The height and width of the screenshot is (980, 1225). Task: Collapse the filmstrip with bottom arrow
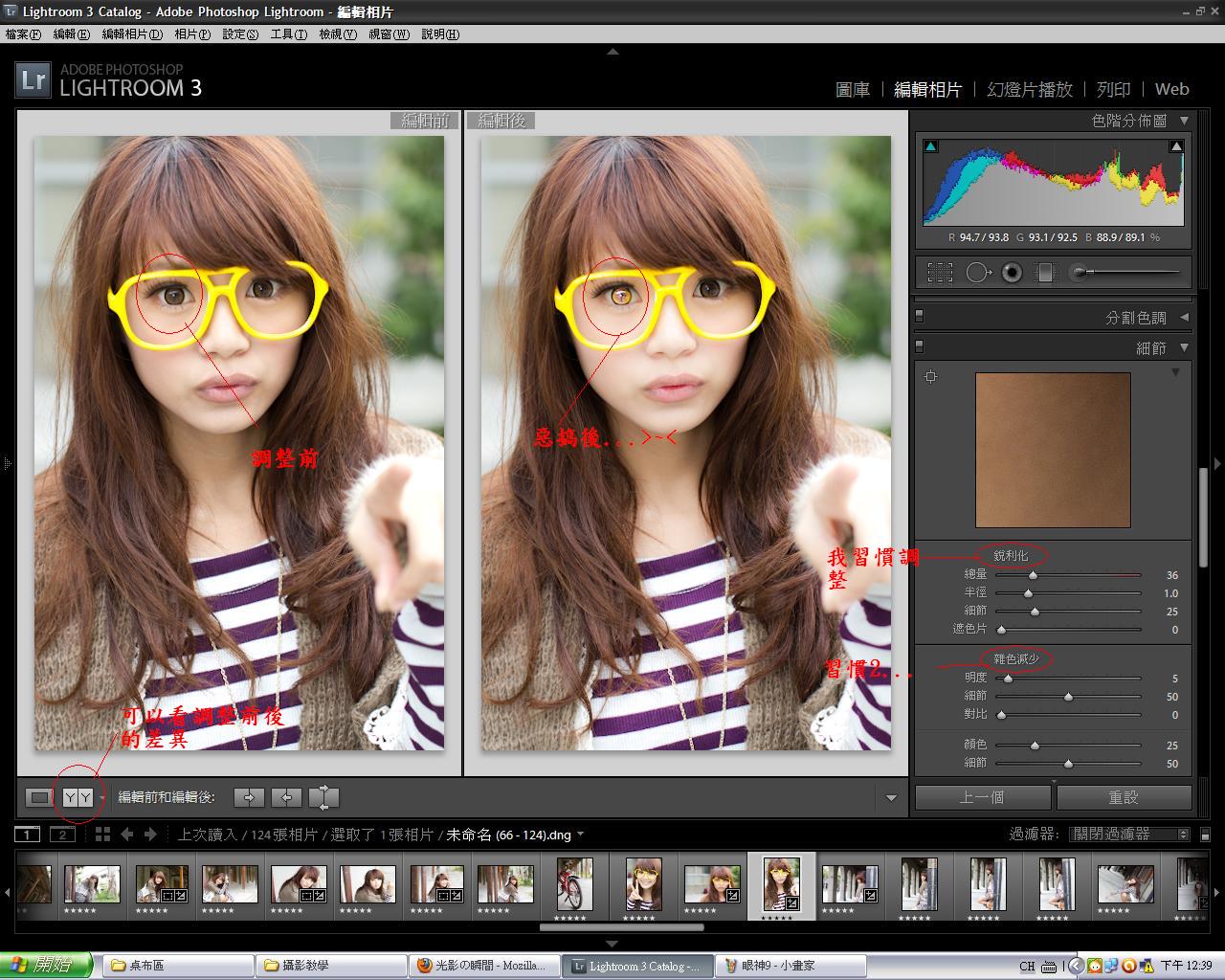click(x=612, y=944)
